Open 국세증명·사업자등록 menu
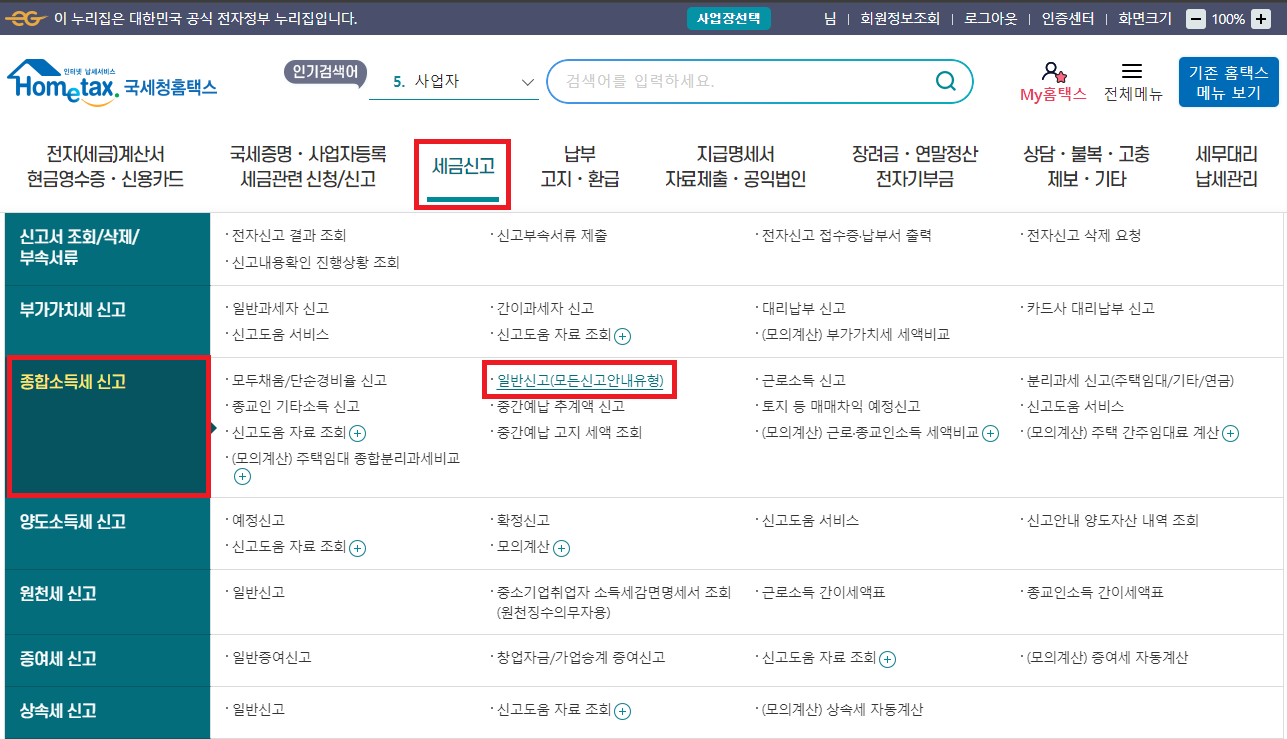The height and width of the screenshot is (739, 1287). pyautogui.click(x=308, y=167)
